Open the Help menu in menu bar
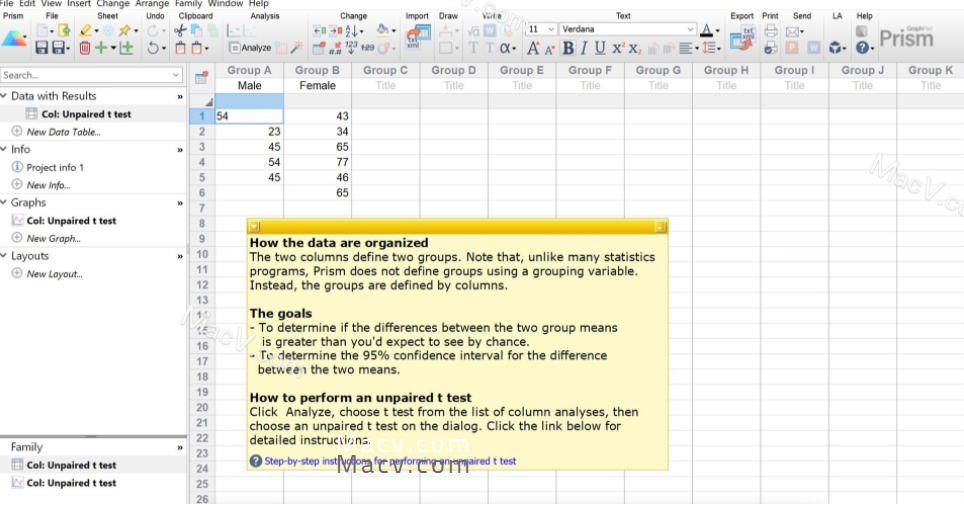The height and width of the screenshot is (505, 964). [258, 4]
